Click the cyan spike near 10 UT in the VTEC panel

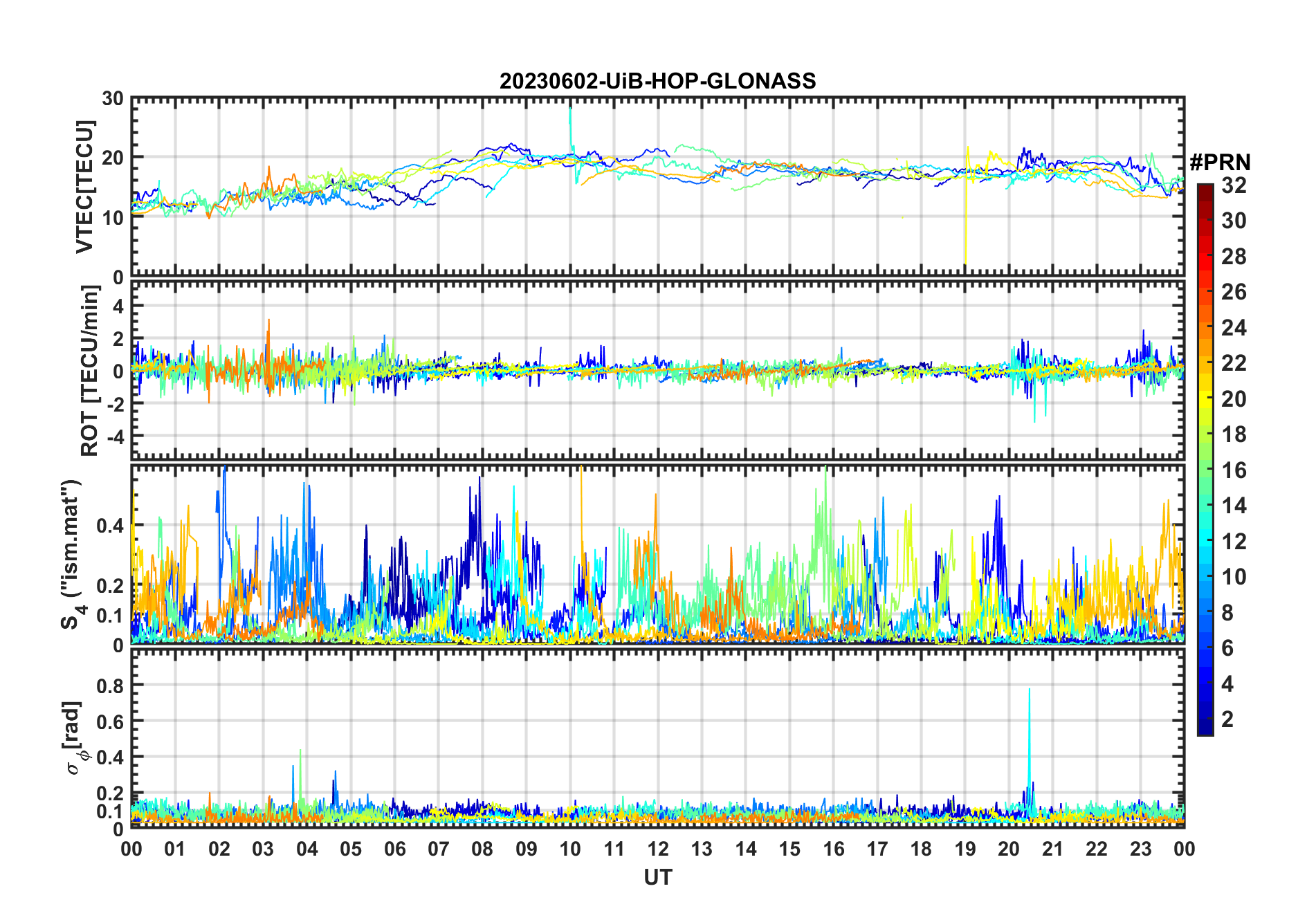(x=571, y=138)
